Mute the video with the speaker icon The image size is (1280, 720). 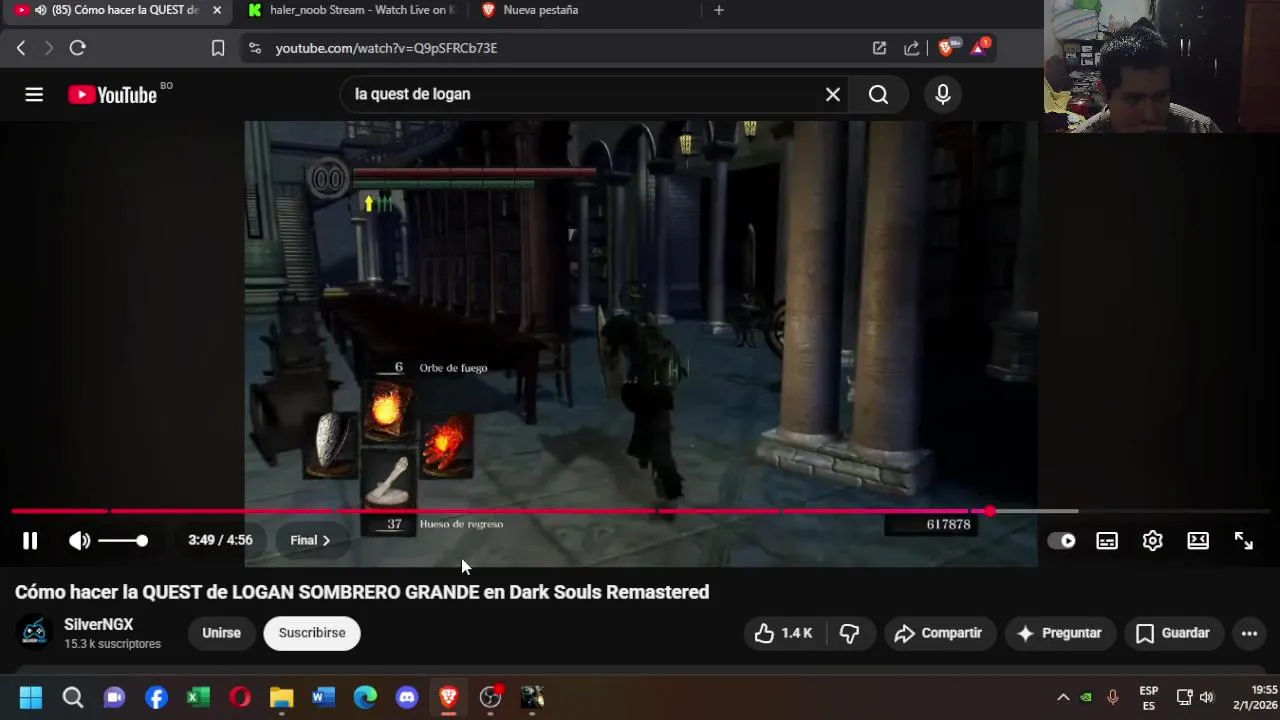coord(79,541)
